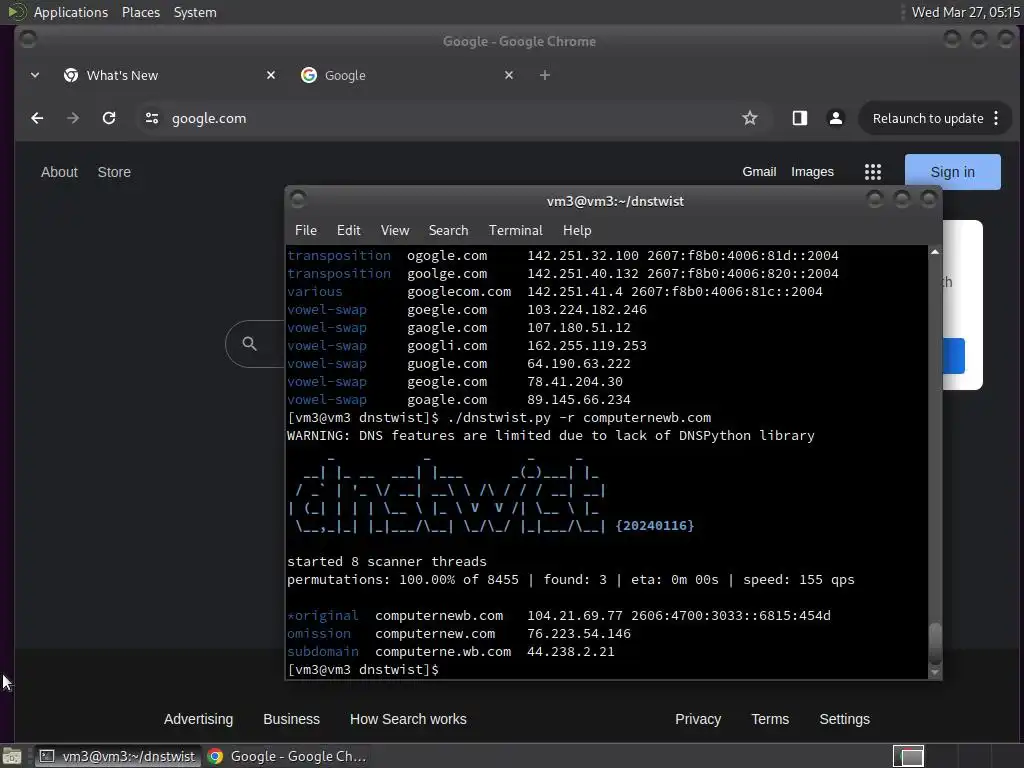Click the terminal scrollbar up arrow

pos(935,252)
